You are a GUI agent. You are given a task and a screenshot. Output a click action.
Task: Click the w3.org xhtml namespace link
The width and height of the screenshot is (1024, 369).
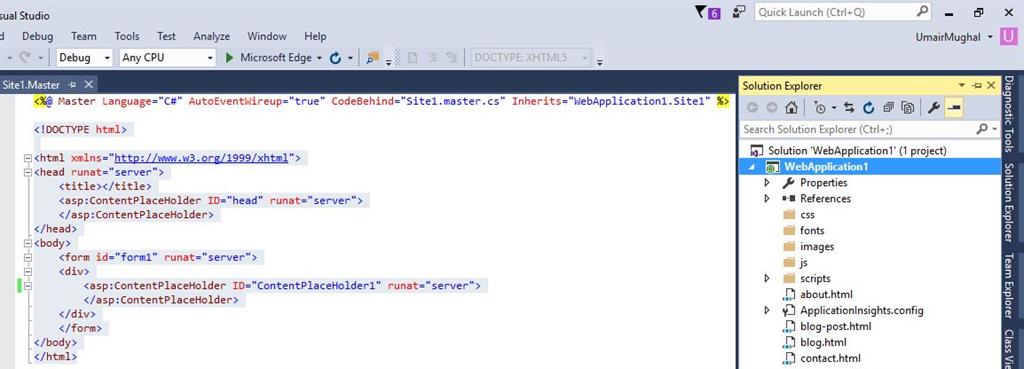pyautogui.click(x=201, y=158)
